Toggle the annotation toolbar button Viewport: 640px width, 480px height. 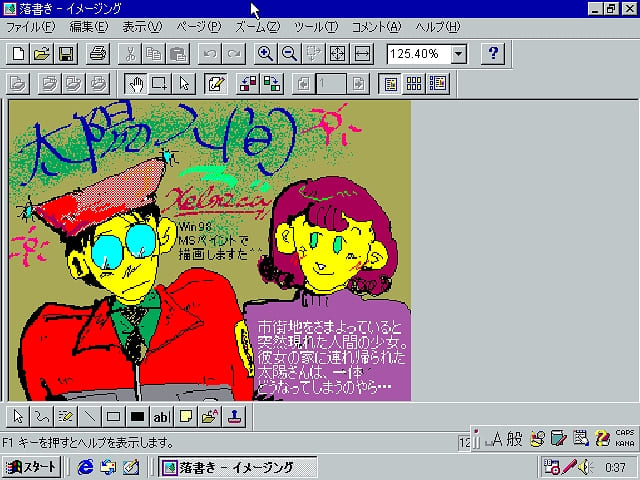pos(216,83)
